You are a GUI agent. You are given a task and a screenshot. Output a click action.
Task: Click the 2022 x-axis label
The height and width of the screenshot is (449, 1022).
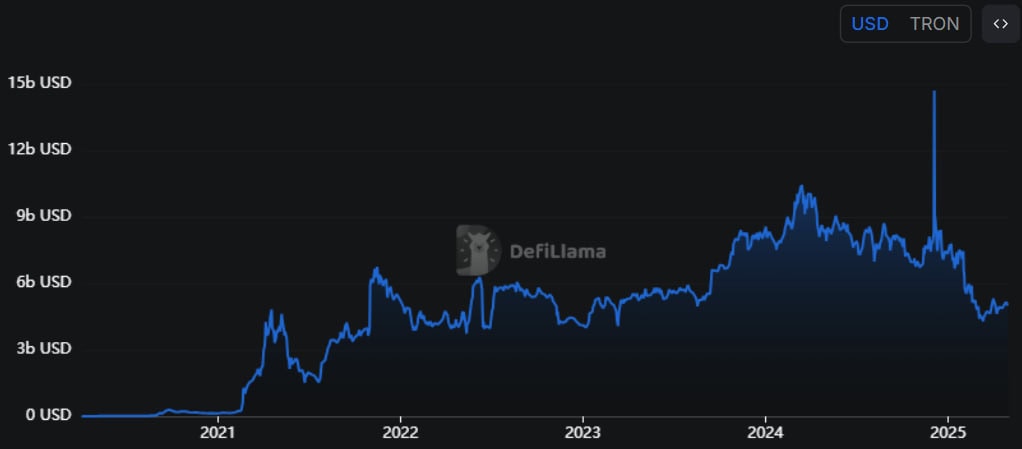(x=400, y=433)
